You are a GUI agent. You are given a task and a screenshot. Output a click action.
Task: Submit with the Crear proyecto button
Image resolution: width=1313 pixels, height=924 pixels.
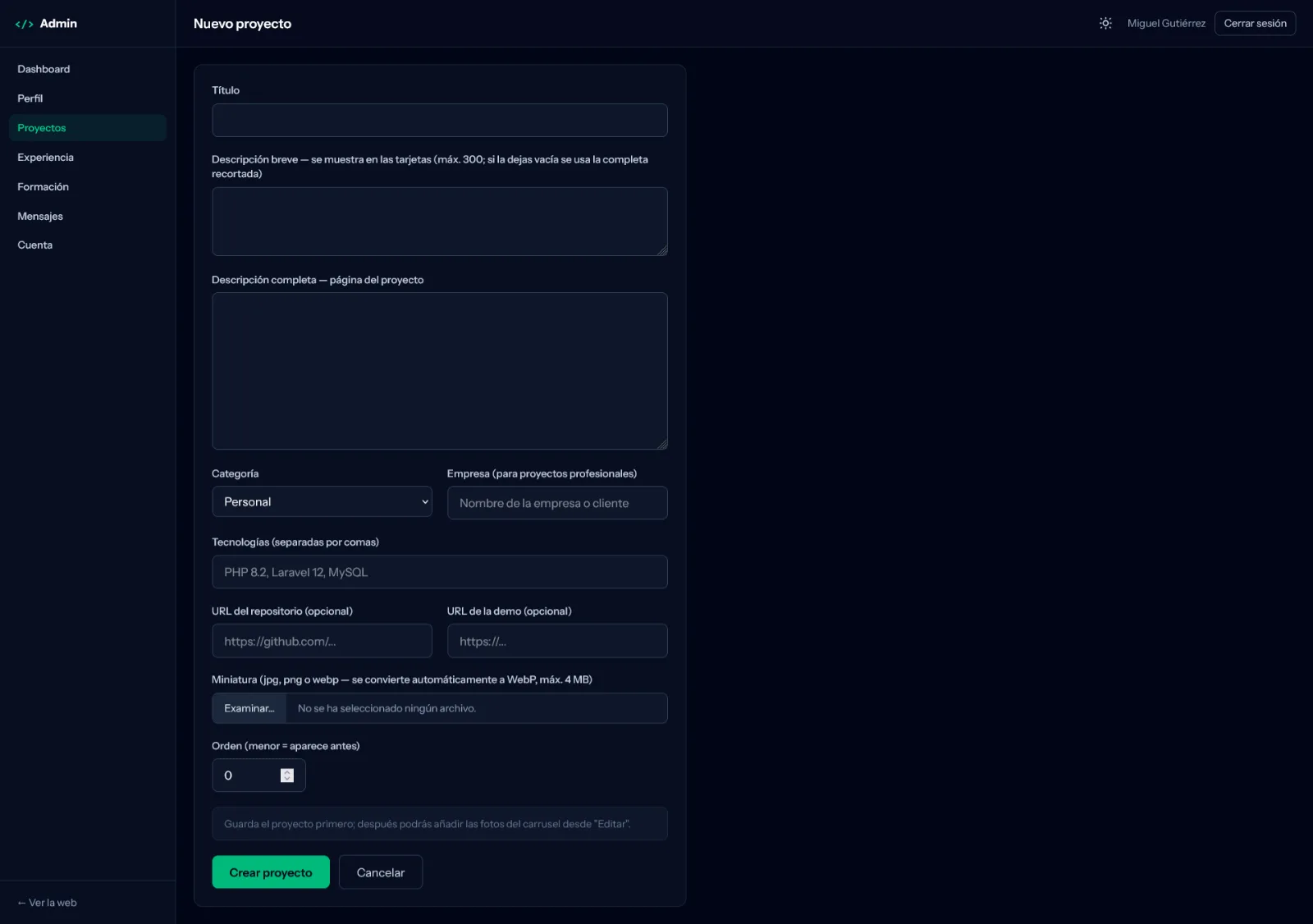[x=271, y=872]
